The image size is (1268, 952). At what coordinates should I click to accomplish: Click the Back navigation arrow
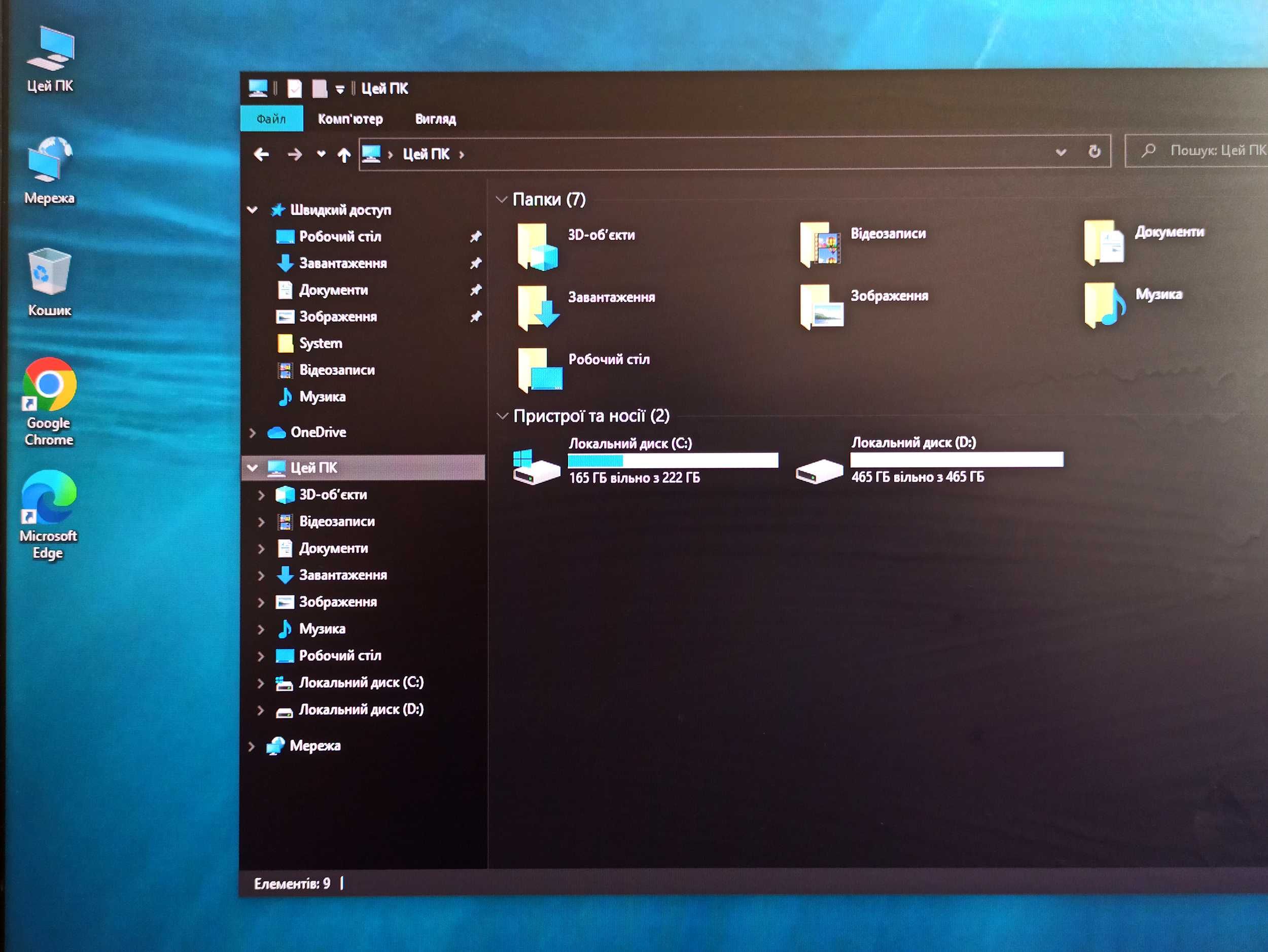pos(261,154)
